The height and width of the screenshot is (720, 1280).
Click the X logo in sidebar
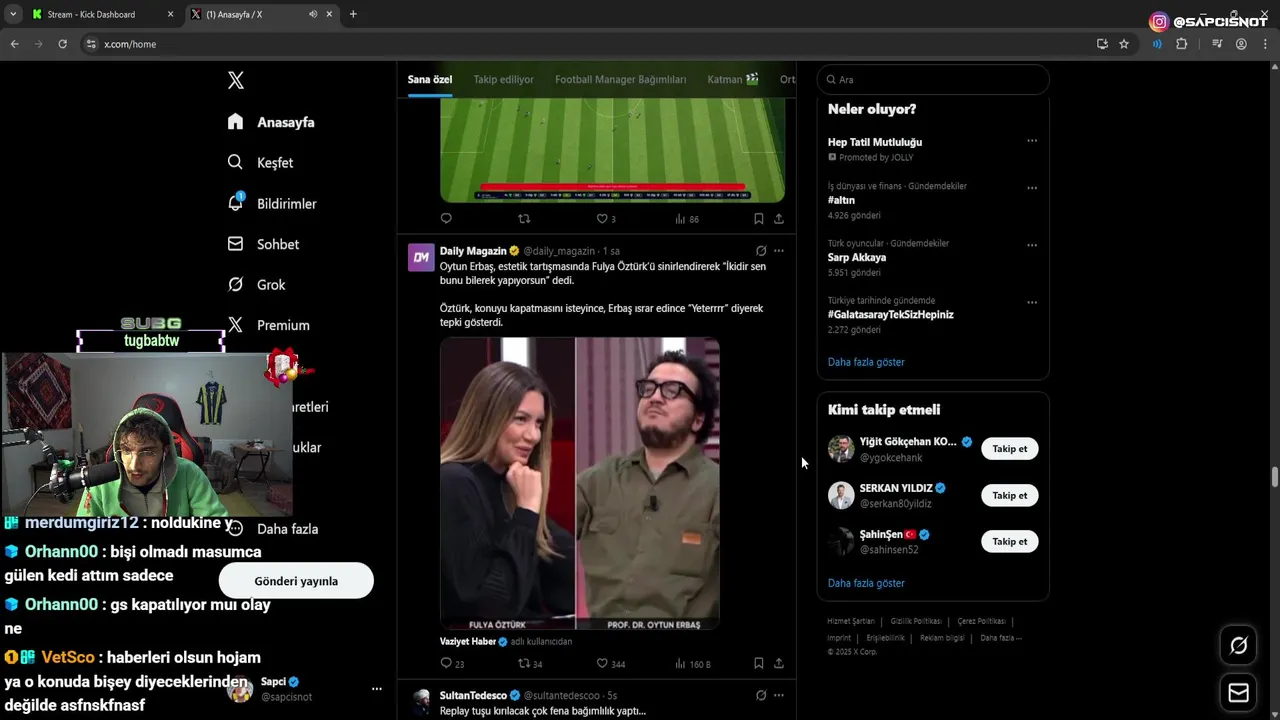click(236, 81)
